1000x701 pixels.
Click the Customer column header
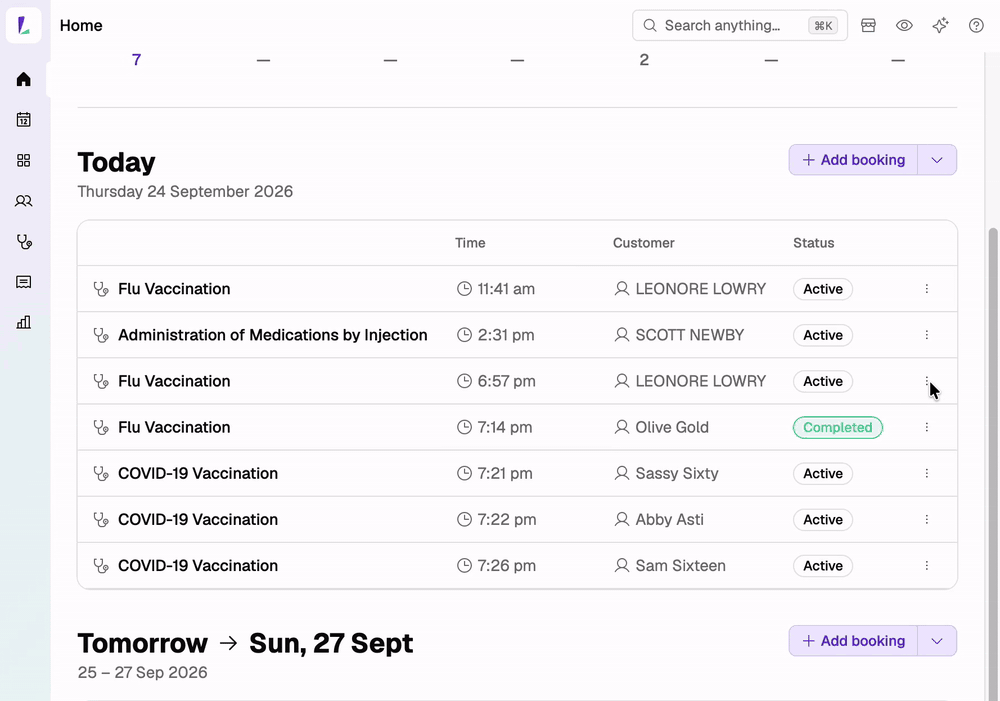point(643,243)
